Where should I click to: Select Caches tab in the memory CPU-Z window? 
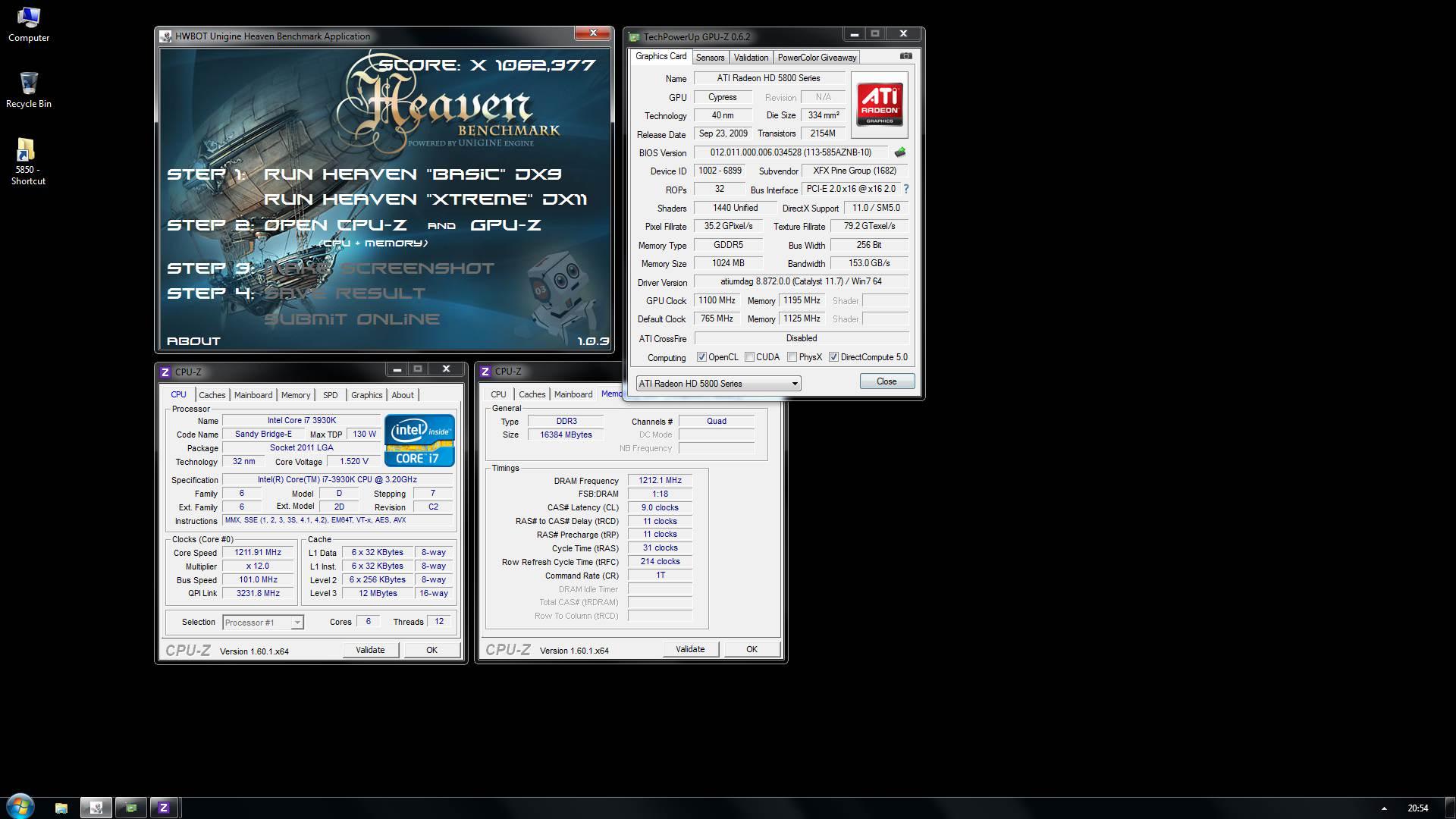pyautogui.click(x=532, y=394)
